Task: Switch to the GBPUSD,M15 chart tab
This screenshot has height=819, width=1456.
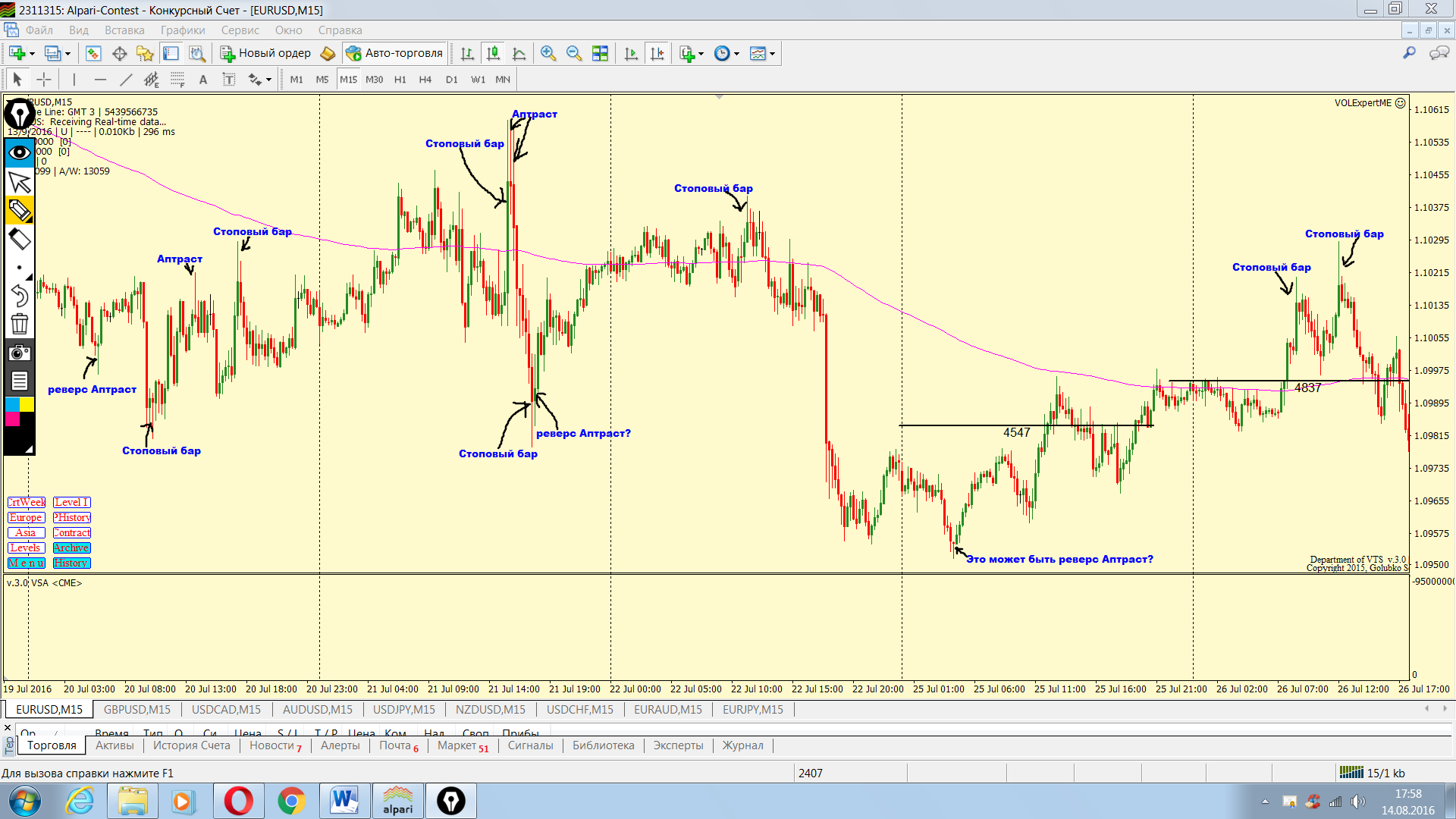Action: [136, 709]
